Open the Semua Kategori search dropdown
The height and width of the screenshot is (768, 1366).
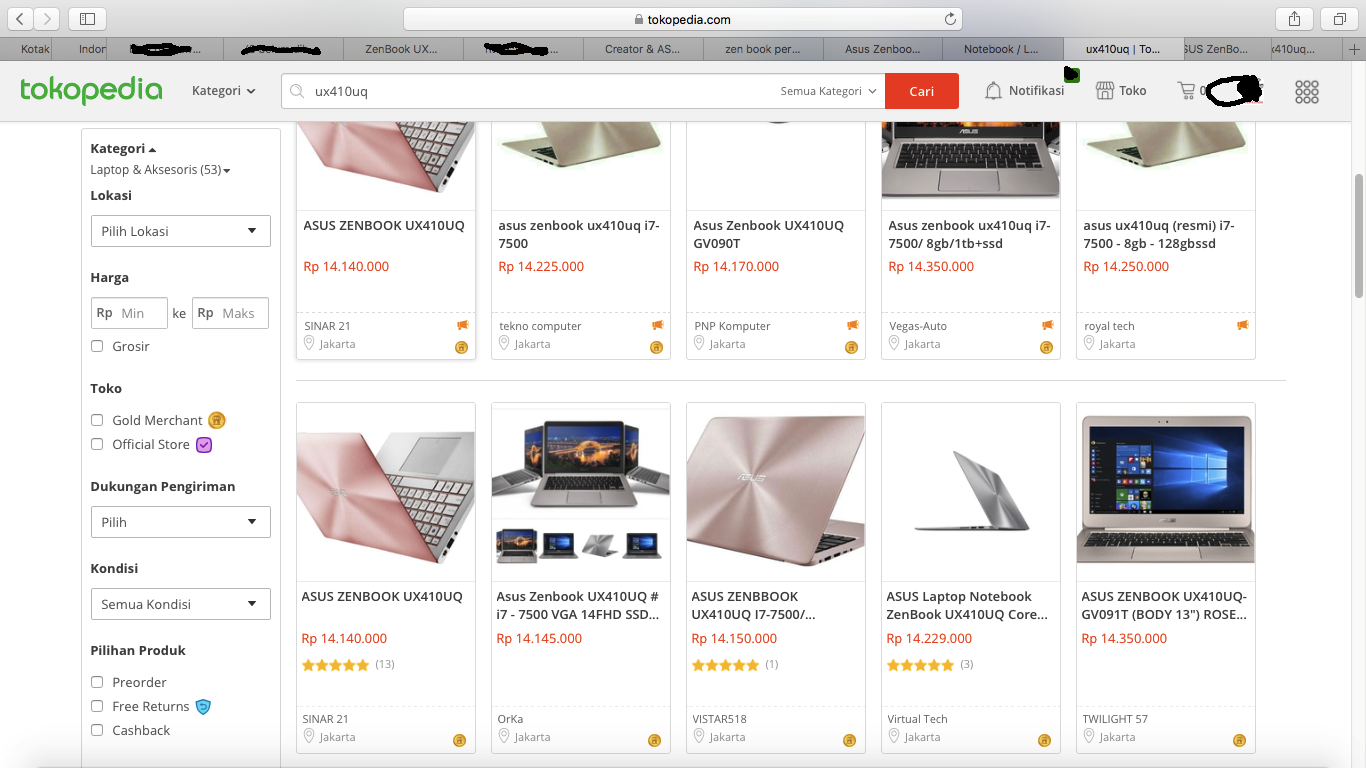coord(829,91)
